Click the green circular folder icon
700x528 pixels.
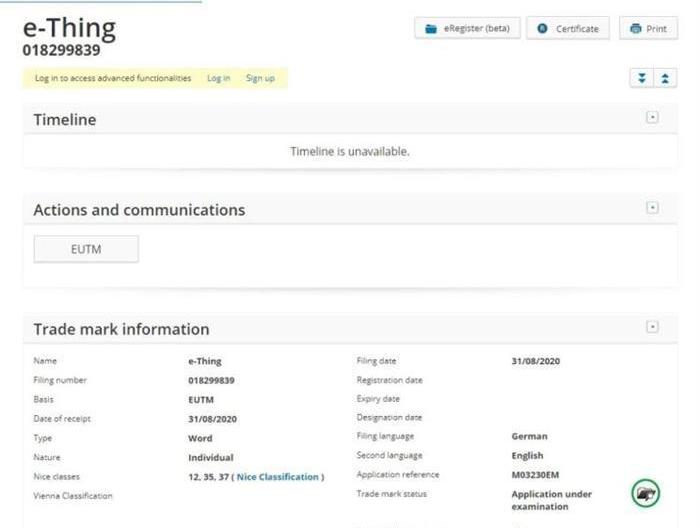(645, 492)
